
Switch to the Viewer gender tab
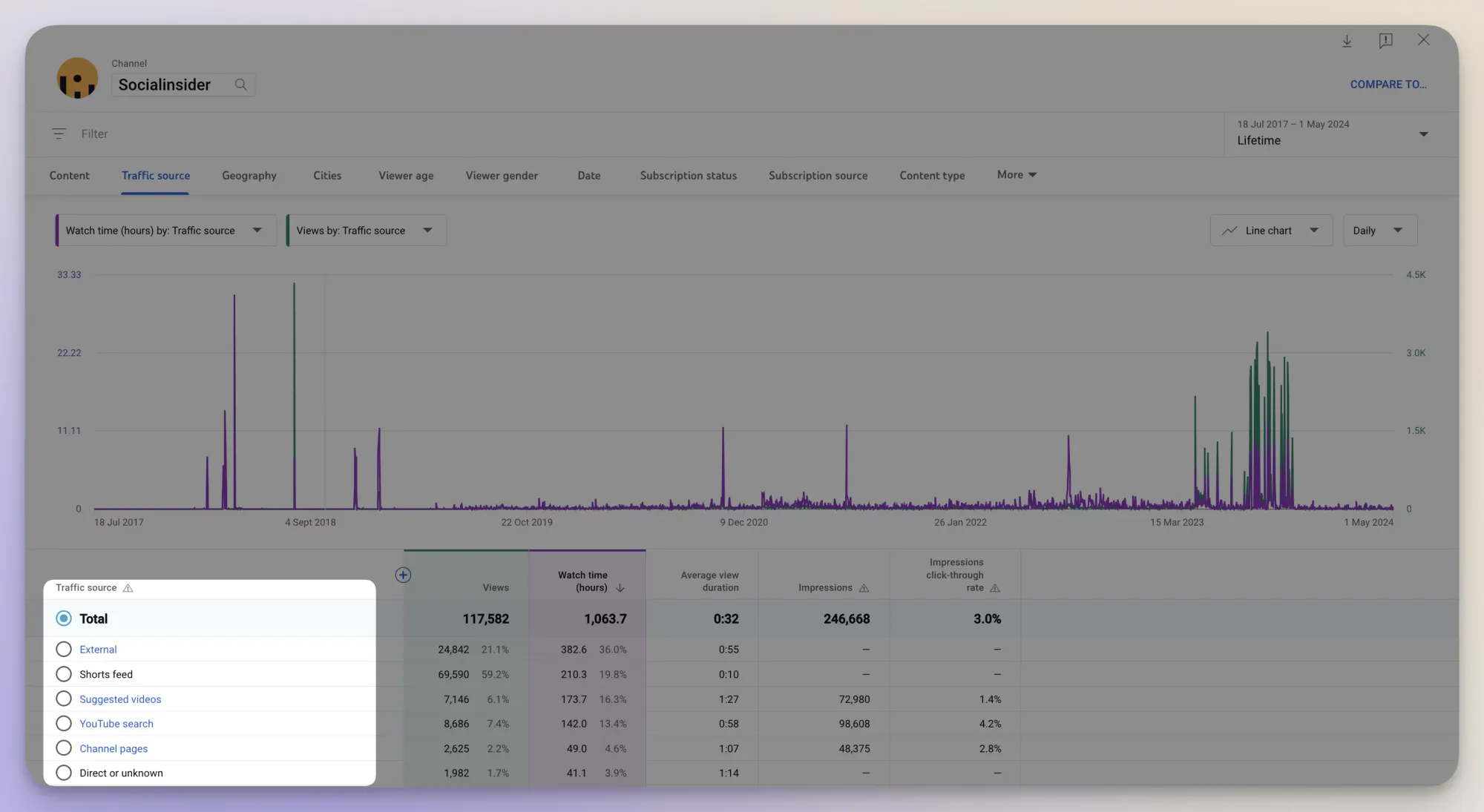(x=502, y=176)
